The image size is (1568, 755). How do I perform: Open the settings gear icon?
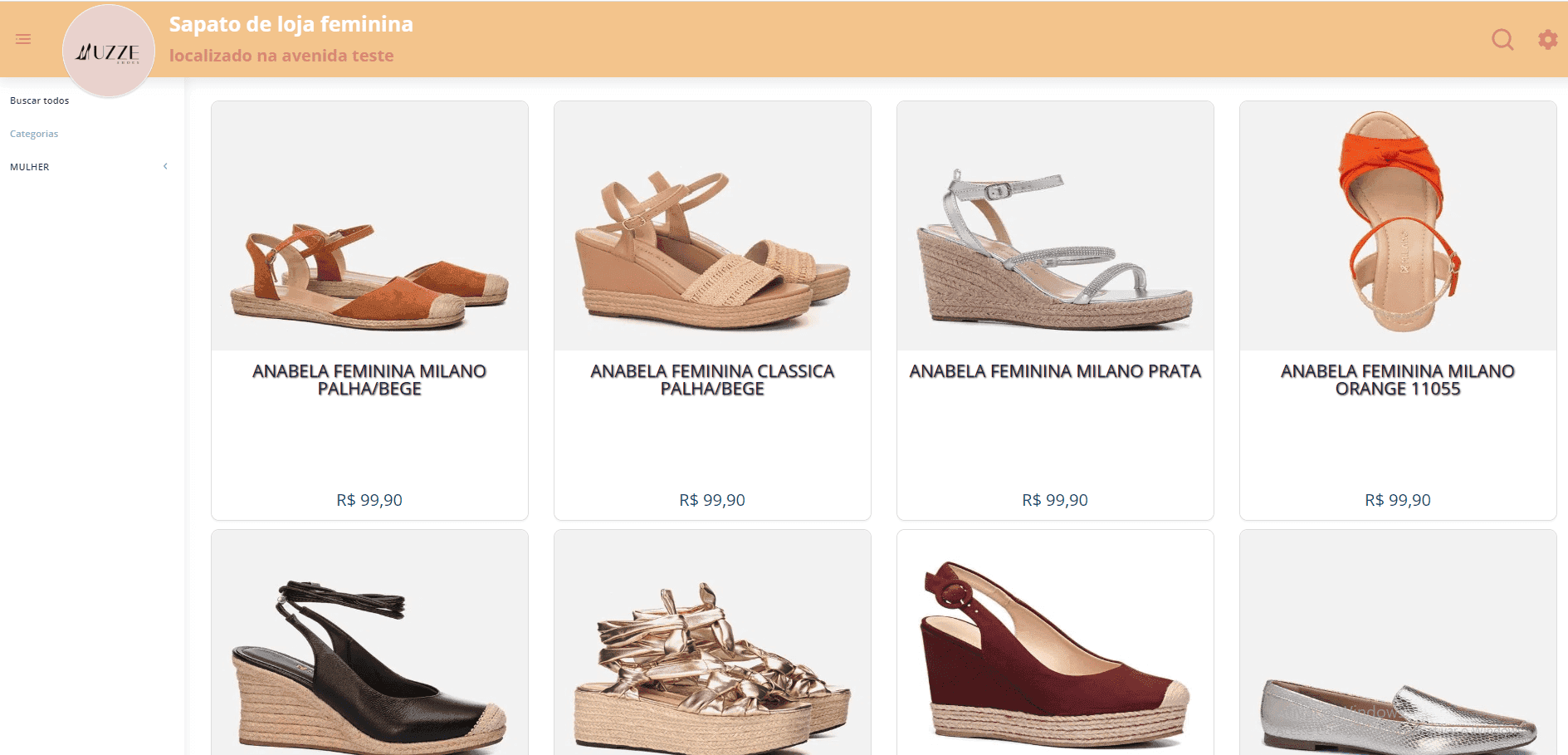(x=1547, y=39)
